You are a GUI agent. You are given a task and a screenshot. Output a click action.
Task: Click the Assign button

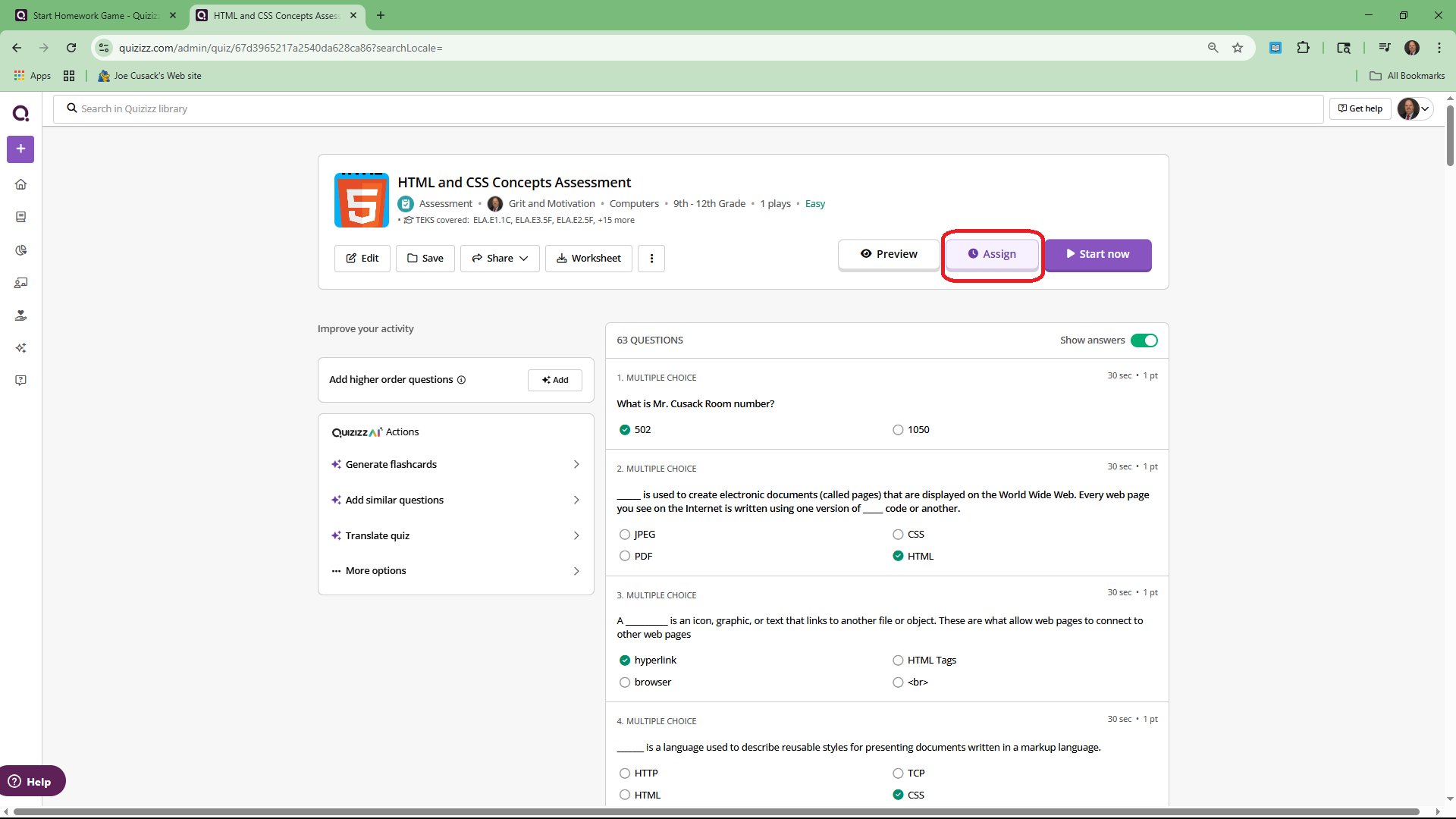coord(992,254)
